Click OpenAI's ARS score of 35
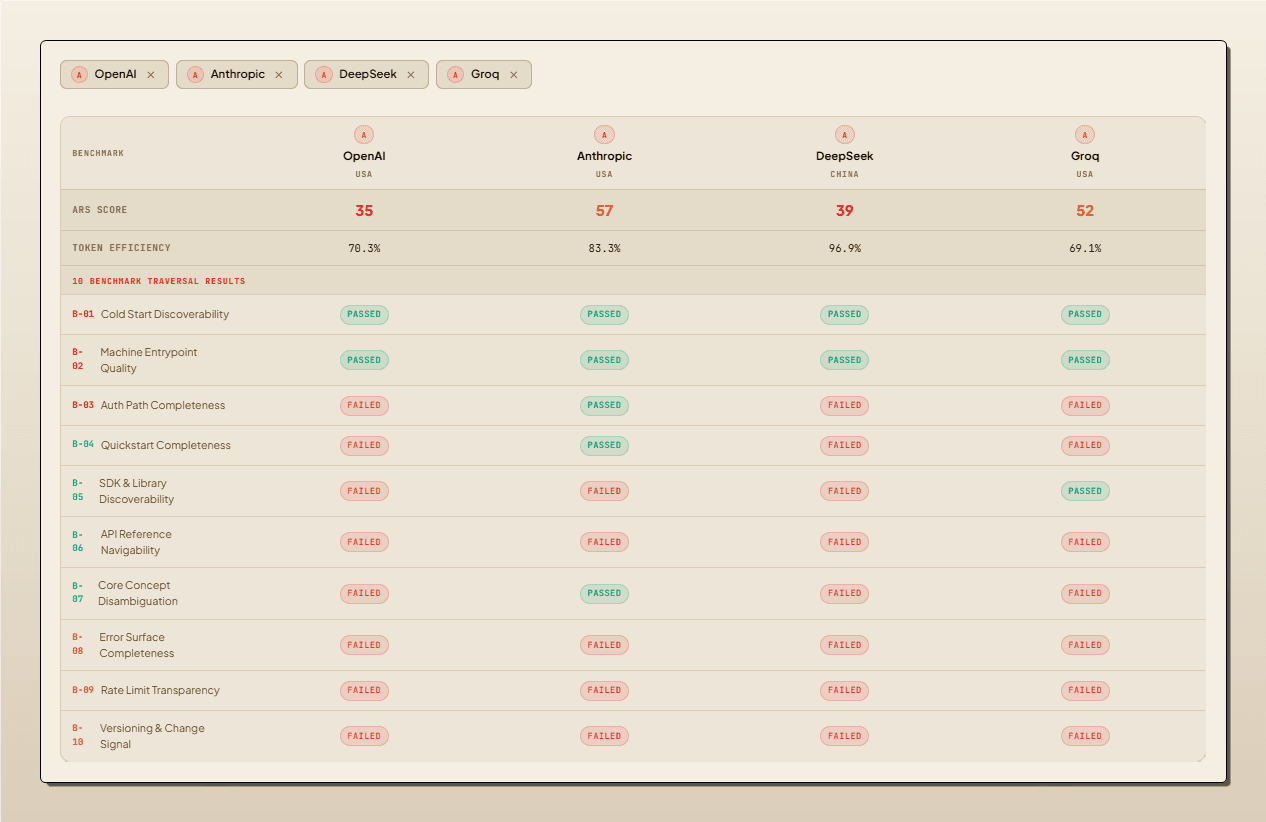Image resolution: width=1266 pixels, height=822 pixels. (x=364, y=211)
